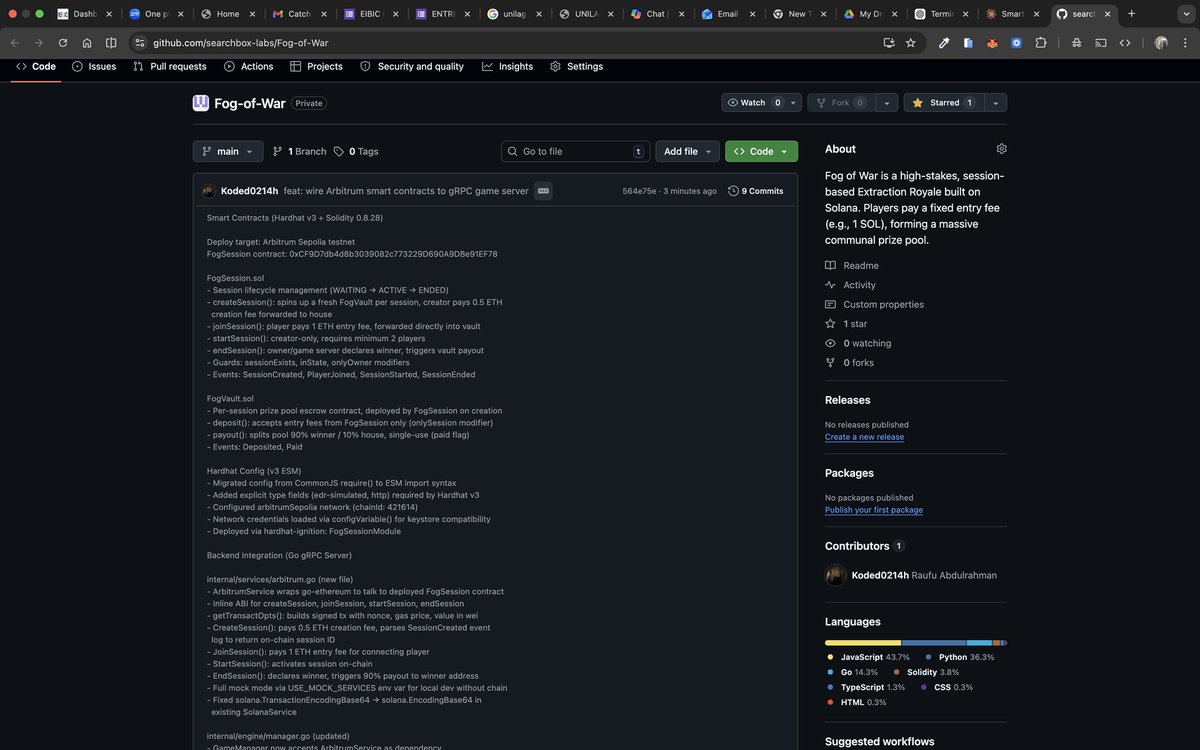Screen dimensions: 1200x750
Task: Open the browser extensions puzzle icon
Action: point(1041,43)
